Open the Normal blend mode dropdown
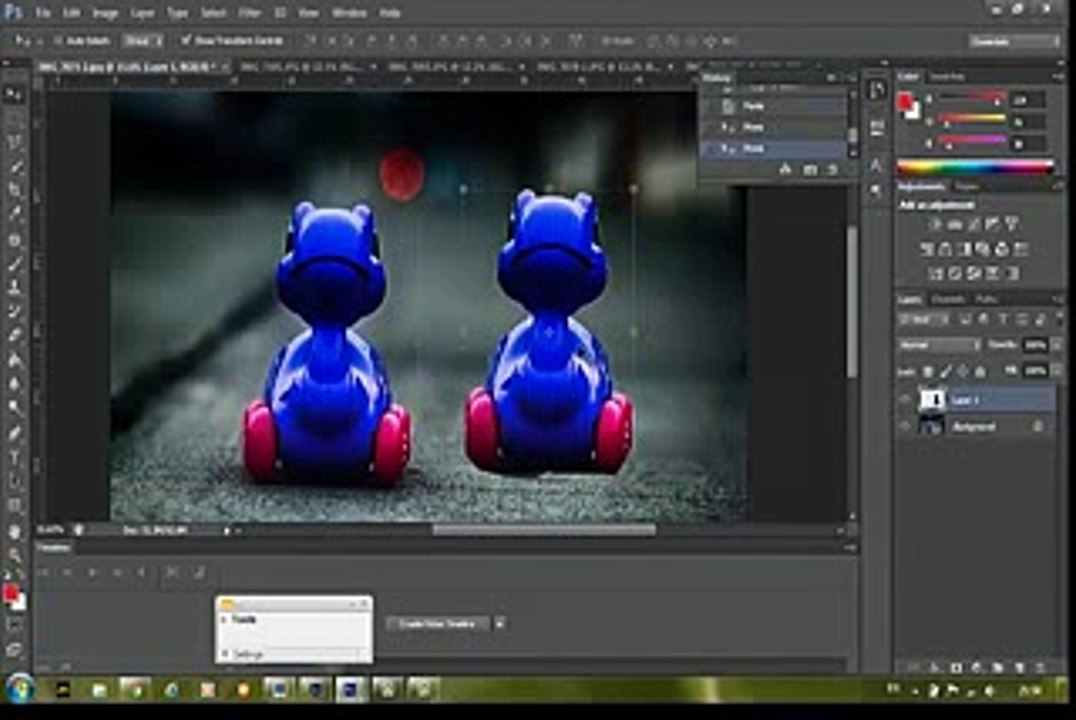Image resolution: width=1076 pixels, height=720 pixels. coord(939,345)
